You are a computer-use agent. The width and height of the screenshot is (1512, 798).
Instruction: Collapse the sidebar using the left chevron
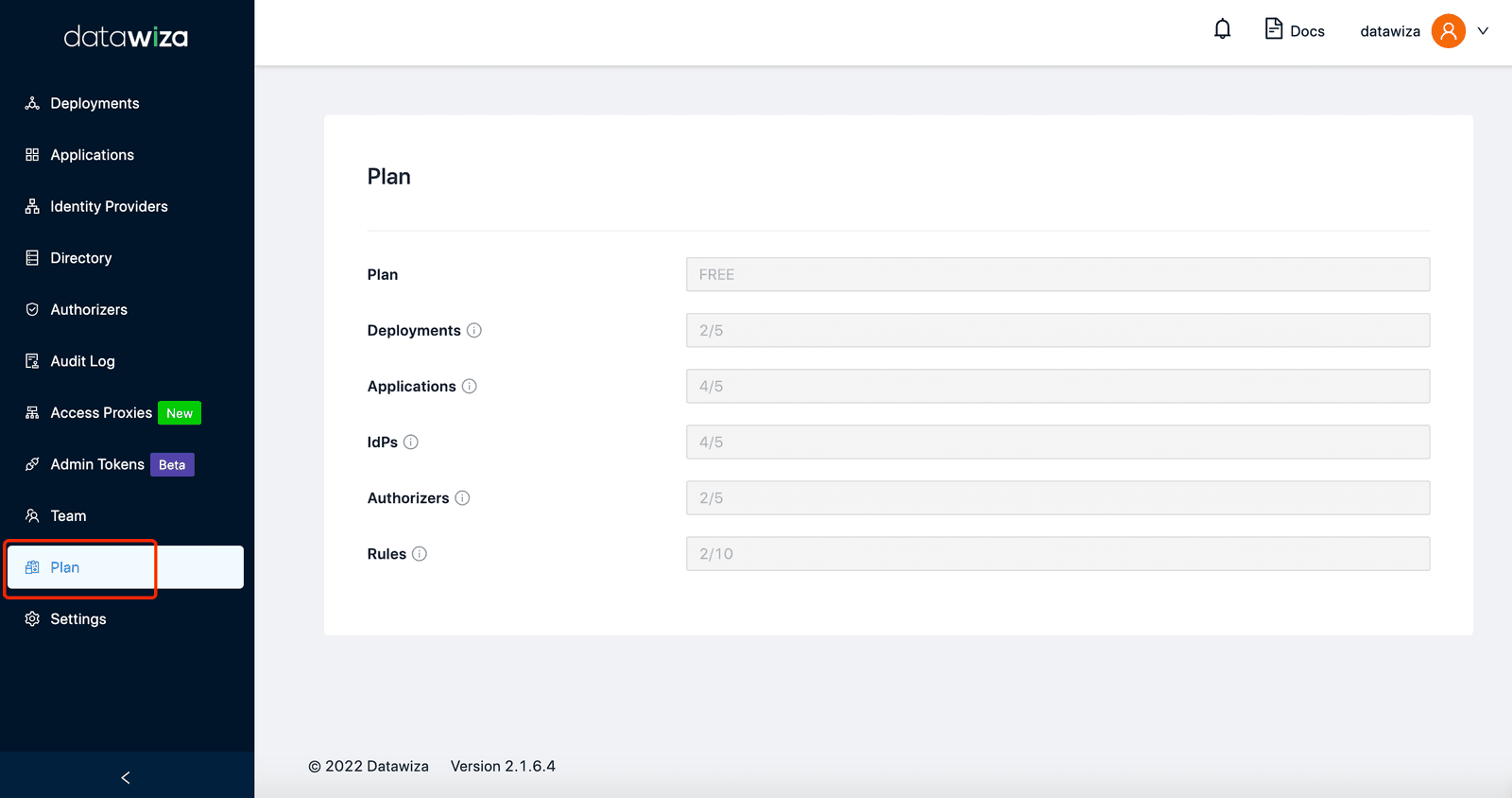(126, 777)
